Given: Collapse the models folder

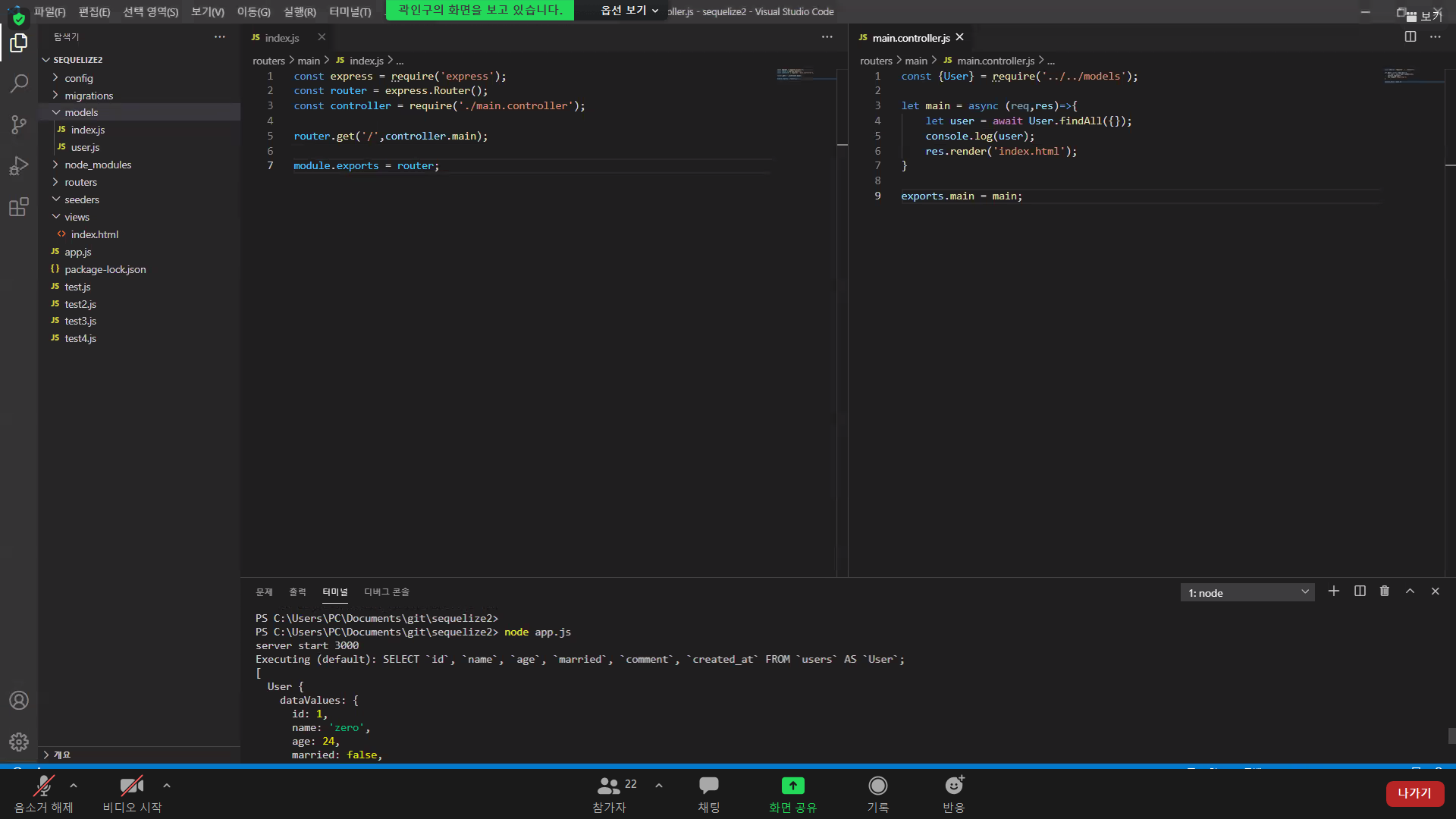Looking at the screenshot, I should 80,112.
